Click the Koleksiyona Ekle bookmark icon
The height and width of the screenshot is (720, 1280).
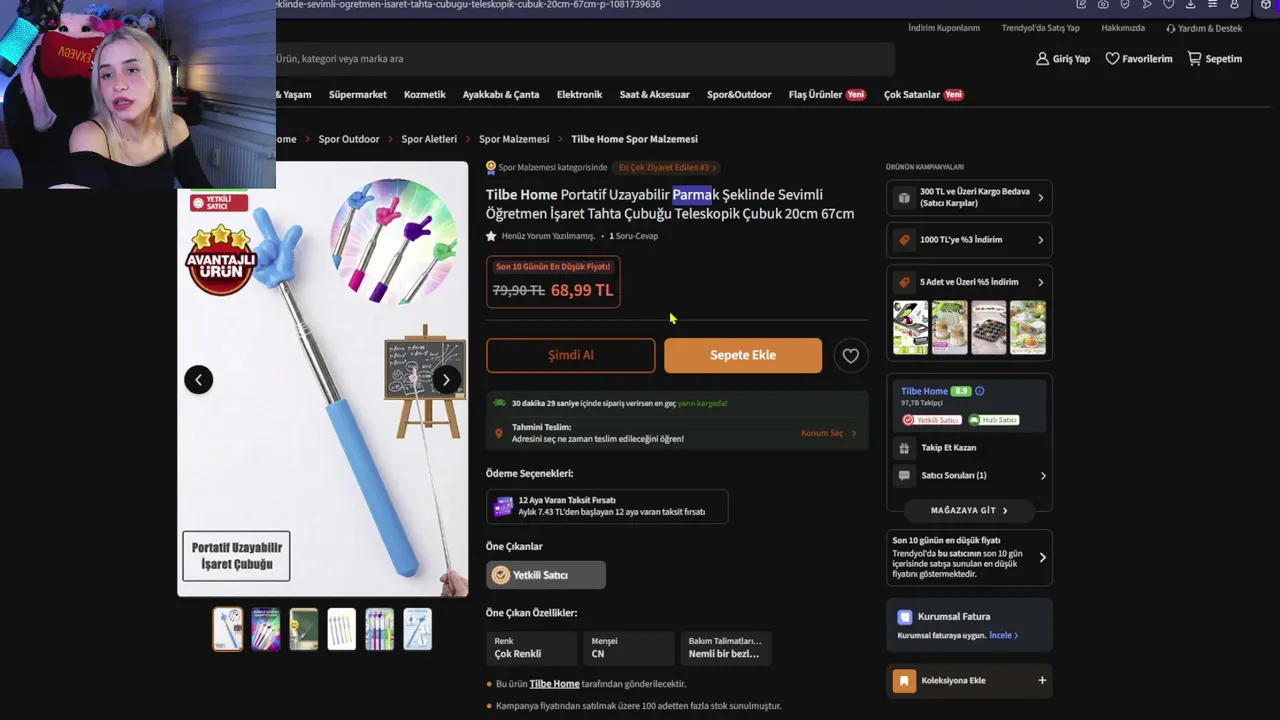904,681
